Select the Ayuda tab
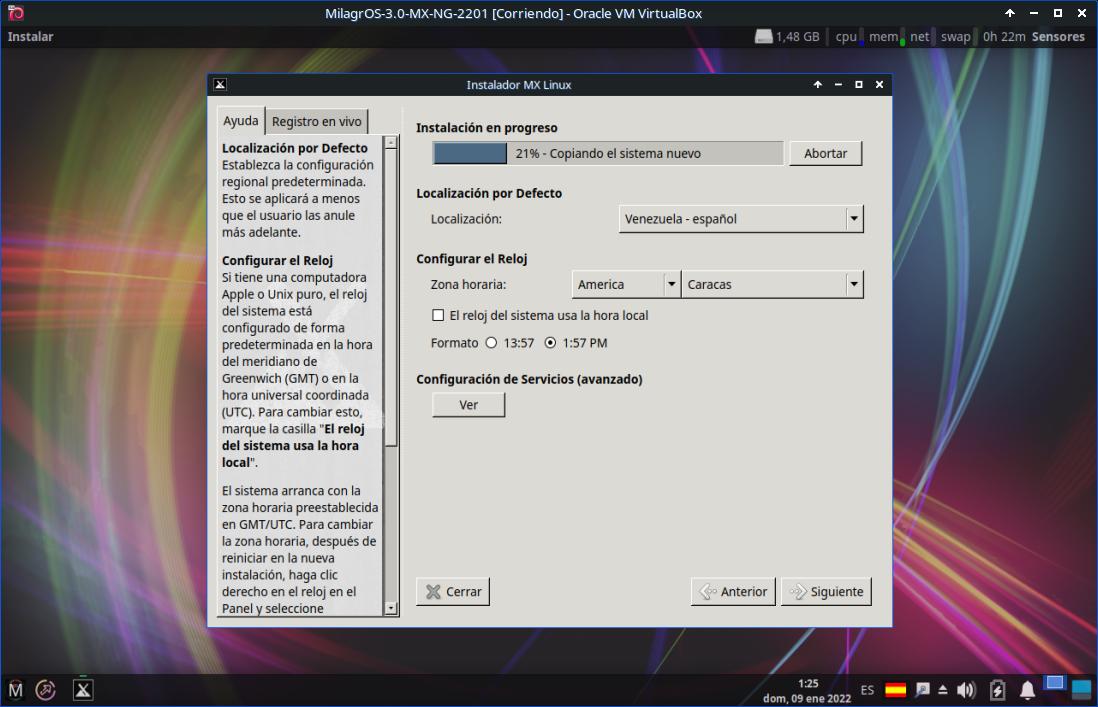The height and width of the screenshot is (707, 1098). (241, 121)
